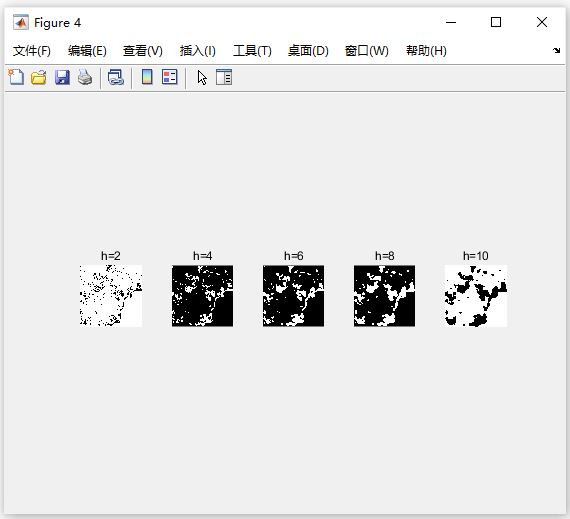Print the figure using the printer icon
570x519 pixels.
pyautogui.click(x=85, y=77)
